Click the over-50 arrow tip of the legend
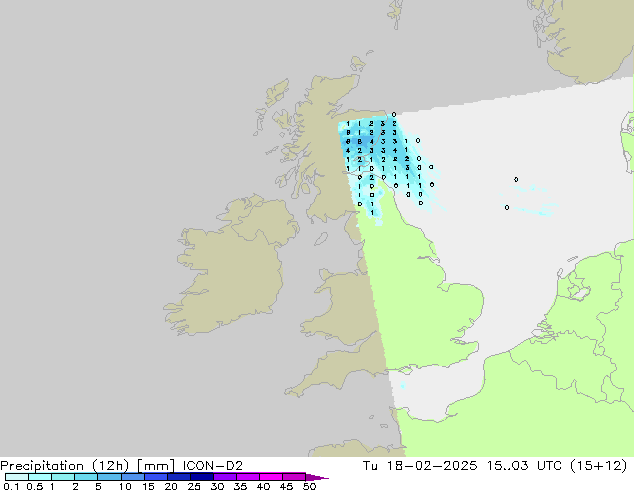This screenshot has width=634, height=490. pyautogui.click(x=317, y=477)
